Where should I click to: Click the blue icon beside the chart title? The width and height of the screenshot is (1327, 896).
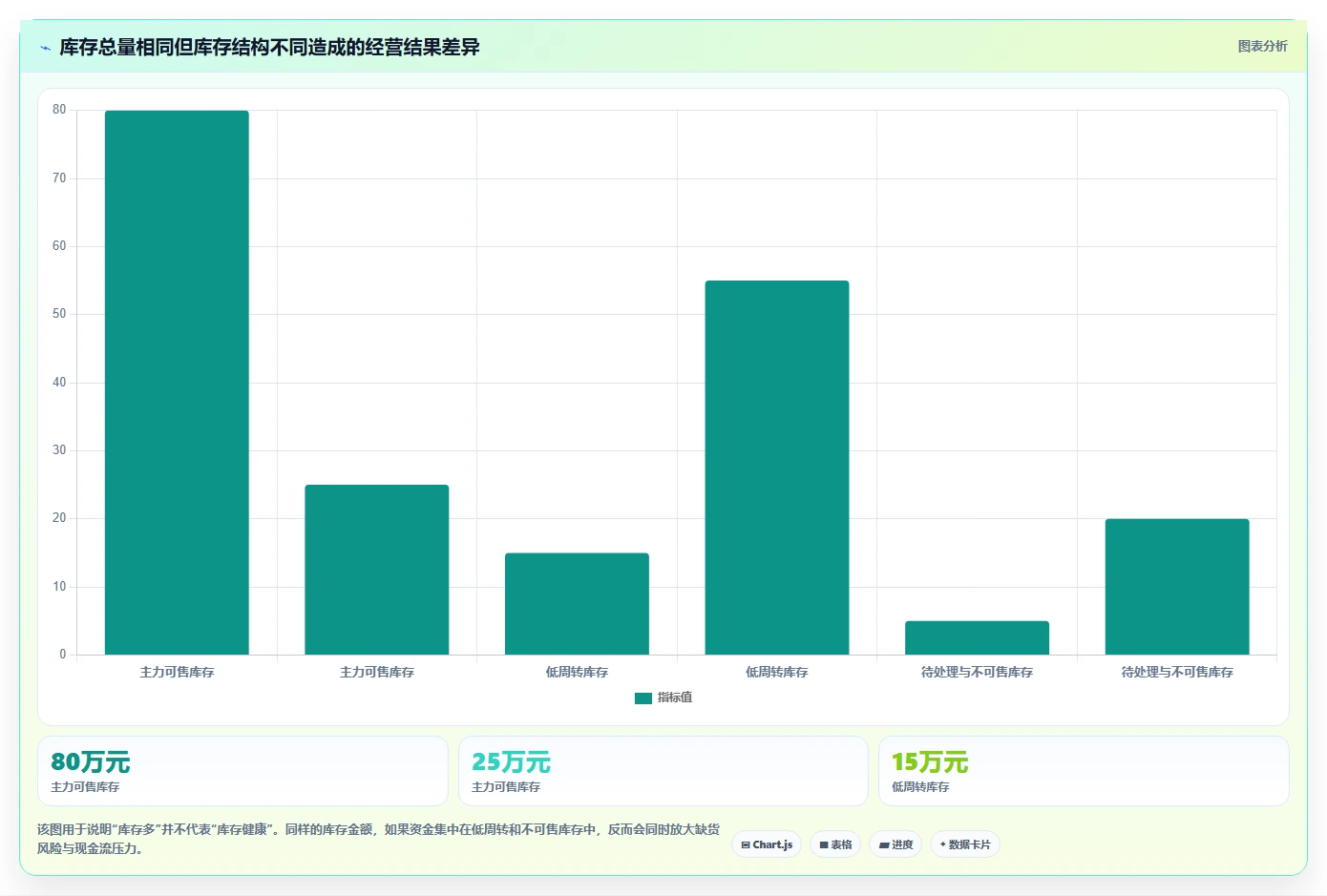45,48
